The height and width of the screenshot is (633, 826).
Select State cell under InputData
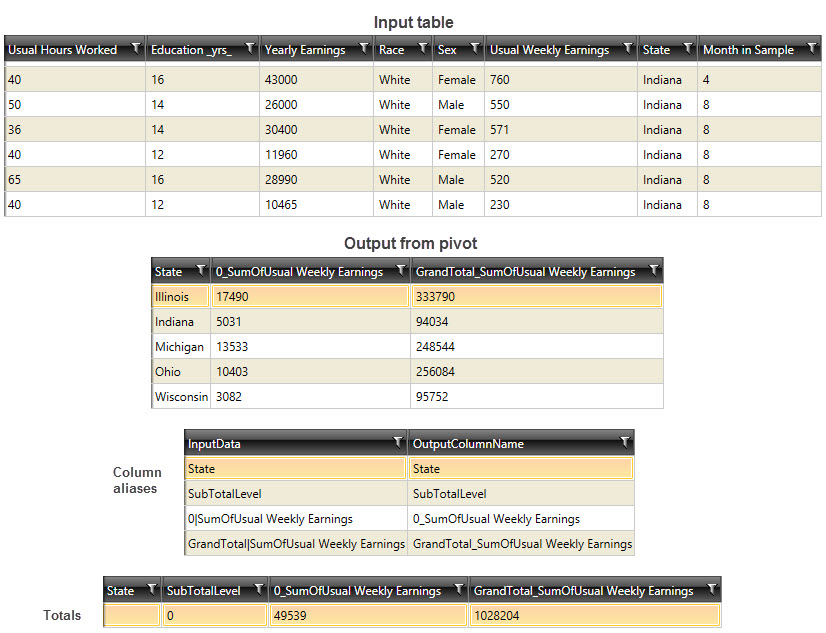point(295,469)
